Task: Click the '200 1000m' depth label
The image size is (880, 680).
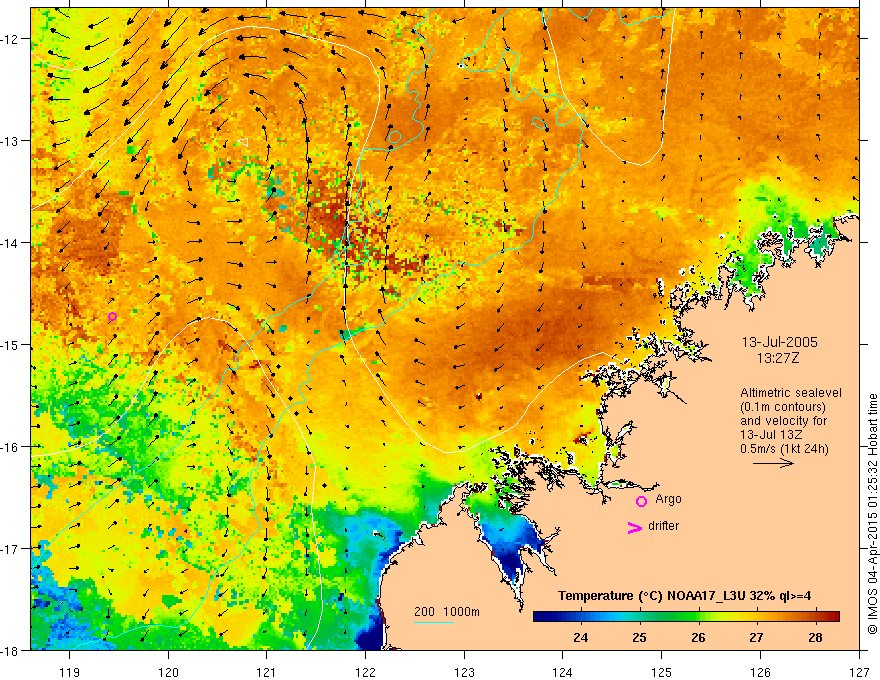Action: click(447, 612)
